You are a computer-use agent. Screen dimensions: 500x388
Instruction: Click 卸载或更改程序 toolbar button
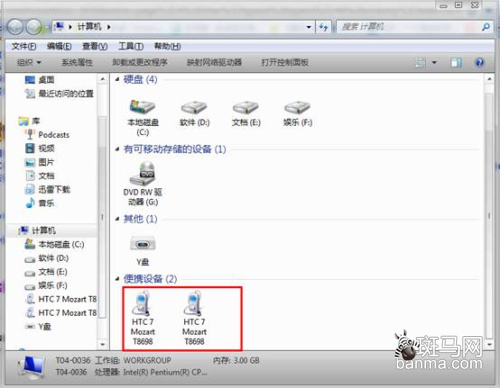click(140, 62)
